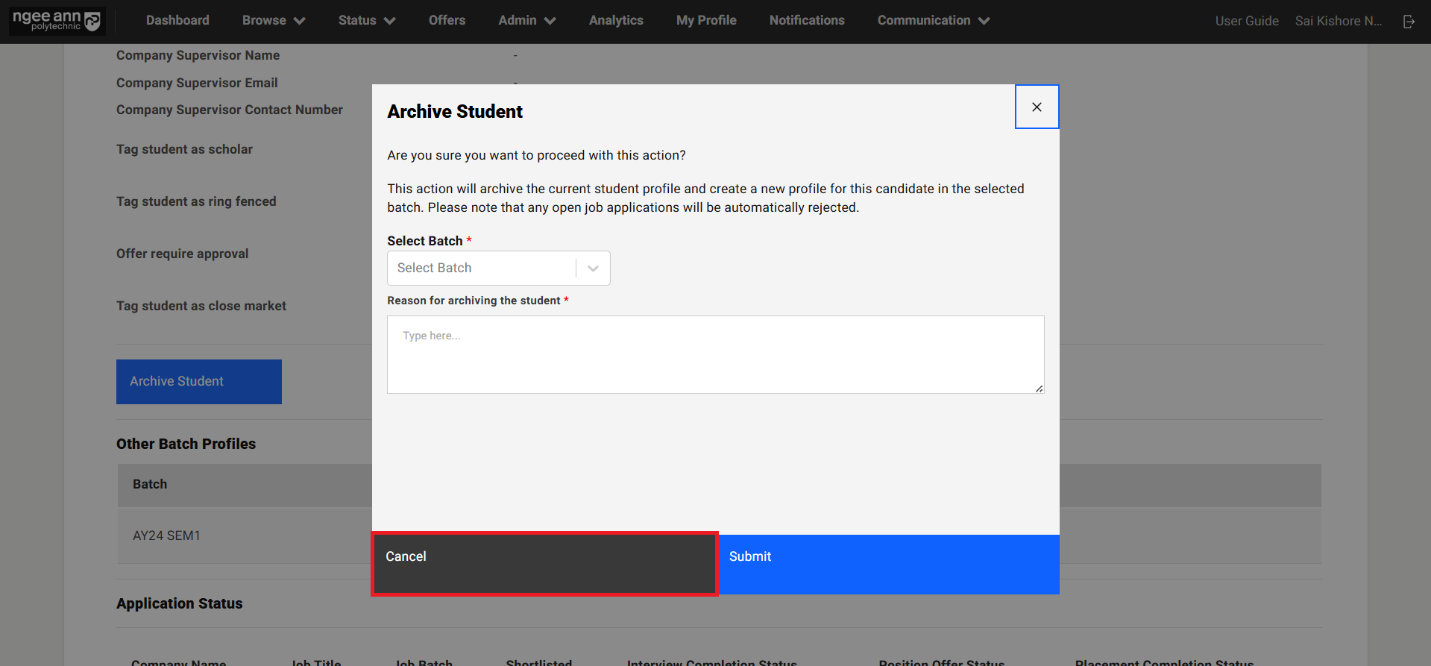
Task: Submit the Archive Student form
Action: (x=888, y=563)
